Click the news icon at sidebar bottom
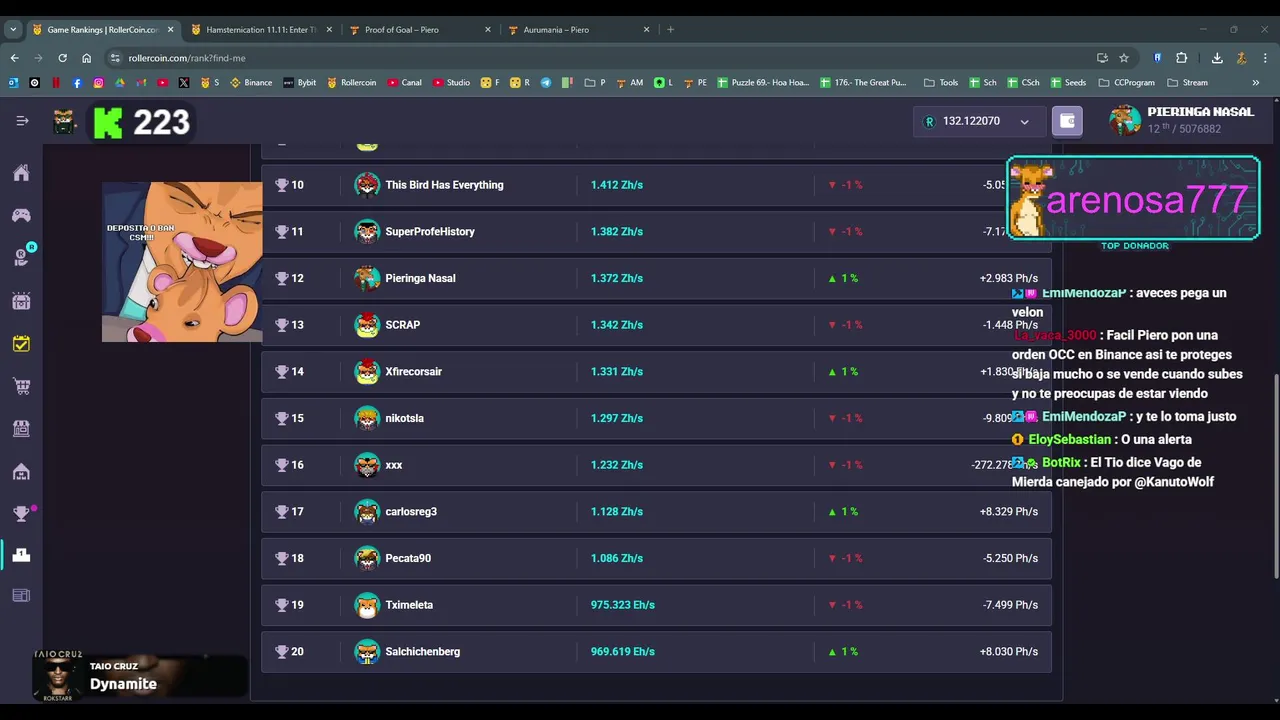The width and height of the screenshot is (1280, 720). 21,596
